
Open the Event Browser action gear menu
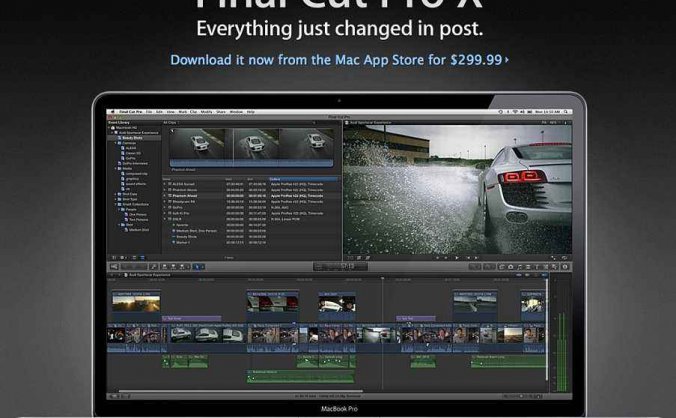[x=122, y=258]
